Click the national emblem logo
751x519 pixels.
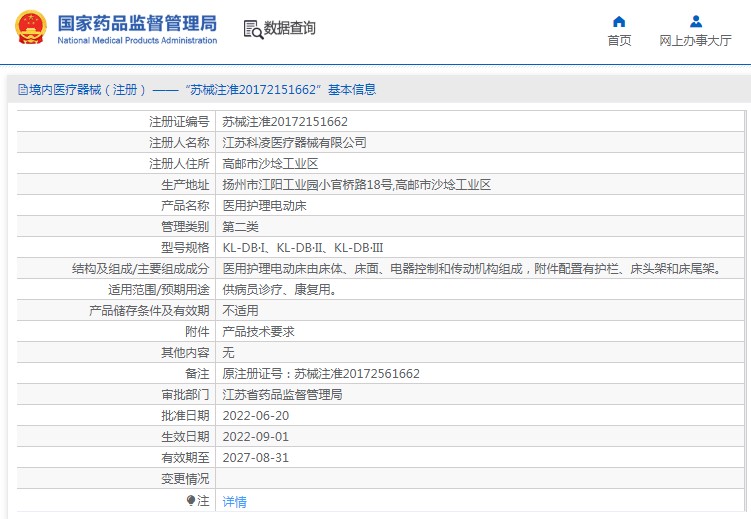31,27
